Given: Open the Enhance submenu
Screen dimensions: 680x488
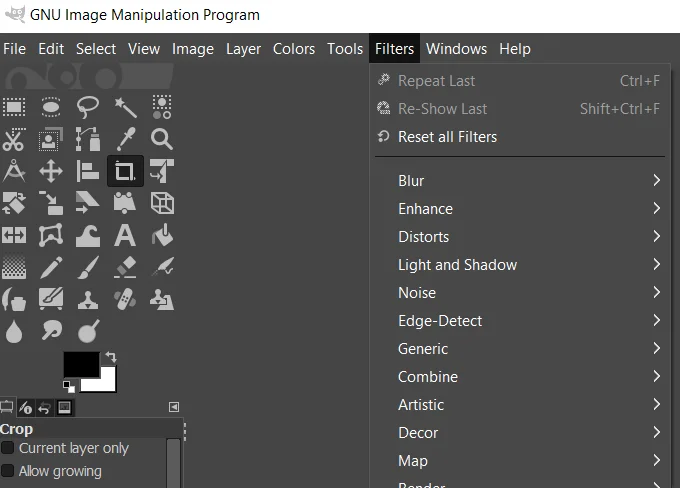Looking at the screenshot, I should 520,209.
